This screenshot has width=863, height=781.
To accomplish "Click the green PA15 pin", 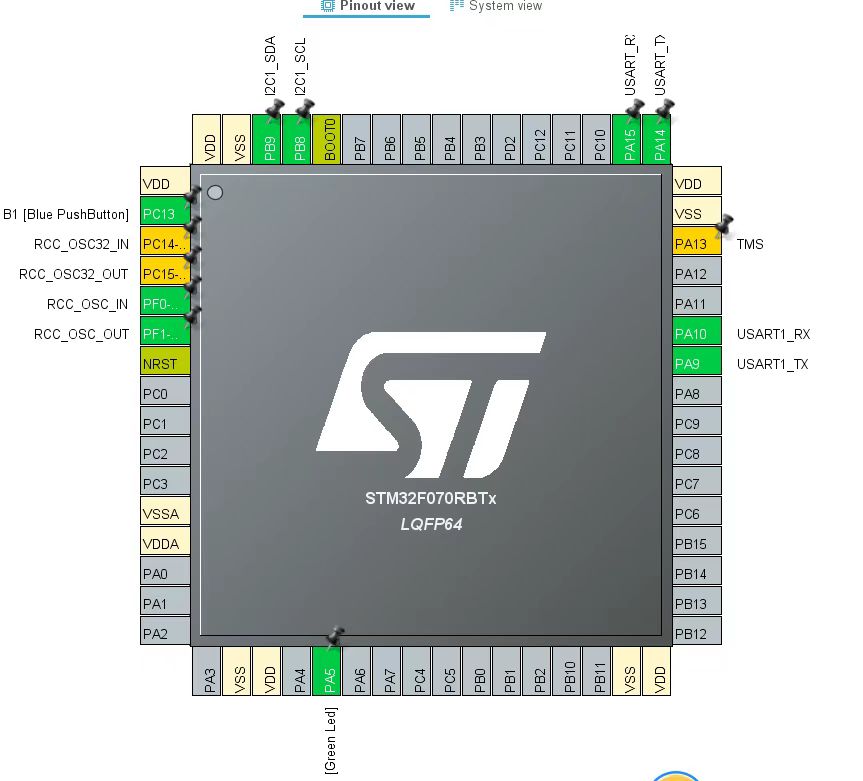I will click(x=627, y=139).
